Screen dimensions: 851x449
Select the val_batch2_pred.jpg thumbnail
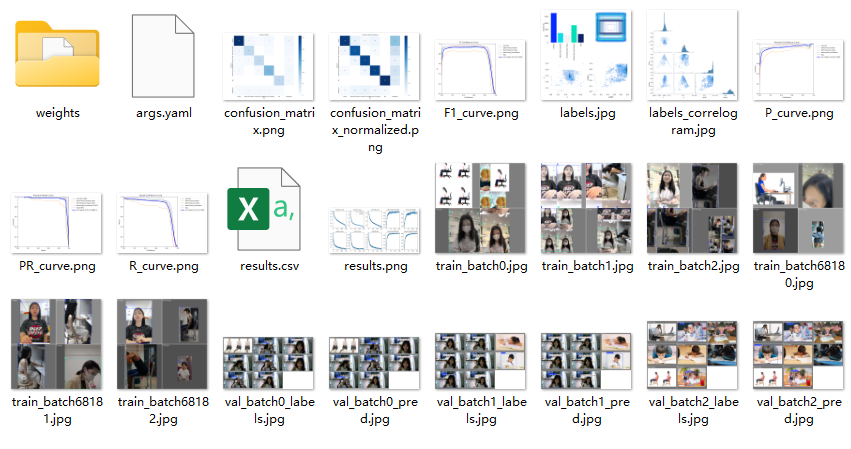pos(798,355)
